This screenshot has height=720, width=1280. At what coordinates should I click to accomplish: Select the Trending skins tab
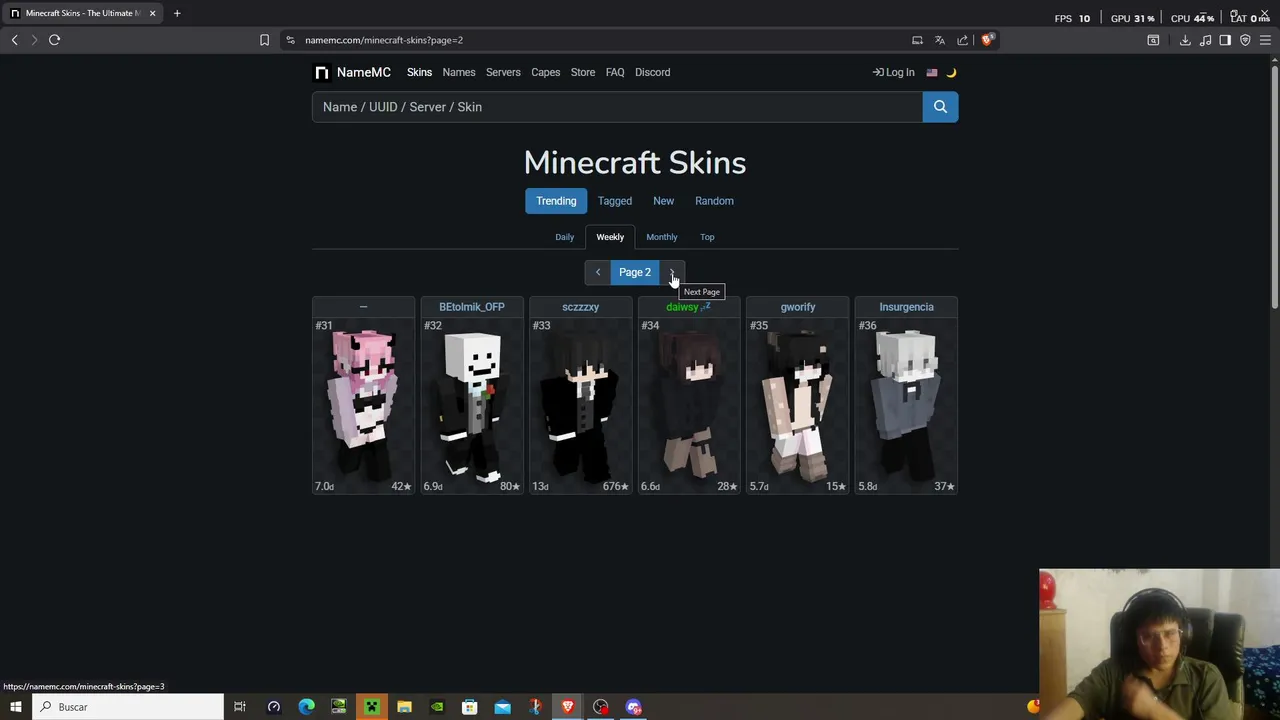click(556, 201)
